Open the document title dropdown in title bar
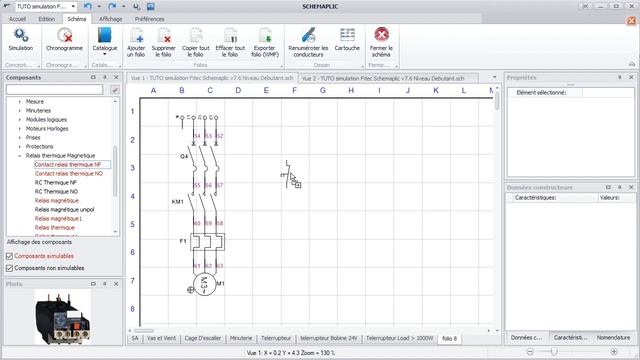The height and width of the screenshot is (360, 640). pos(73,6)
